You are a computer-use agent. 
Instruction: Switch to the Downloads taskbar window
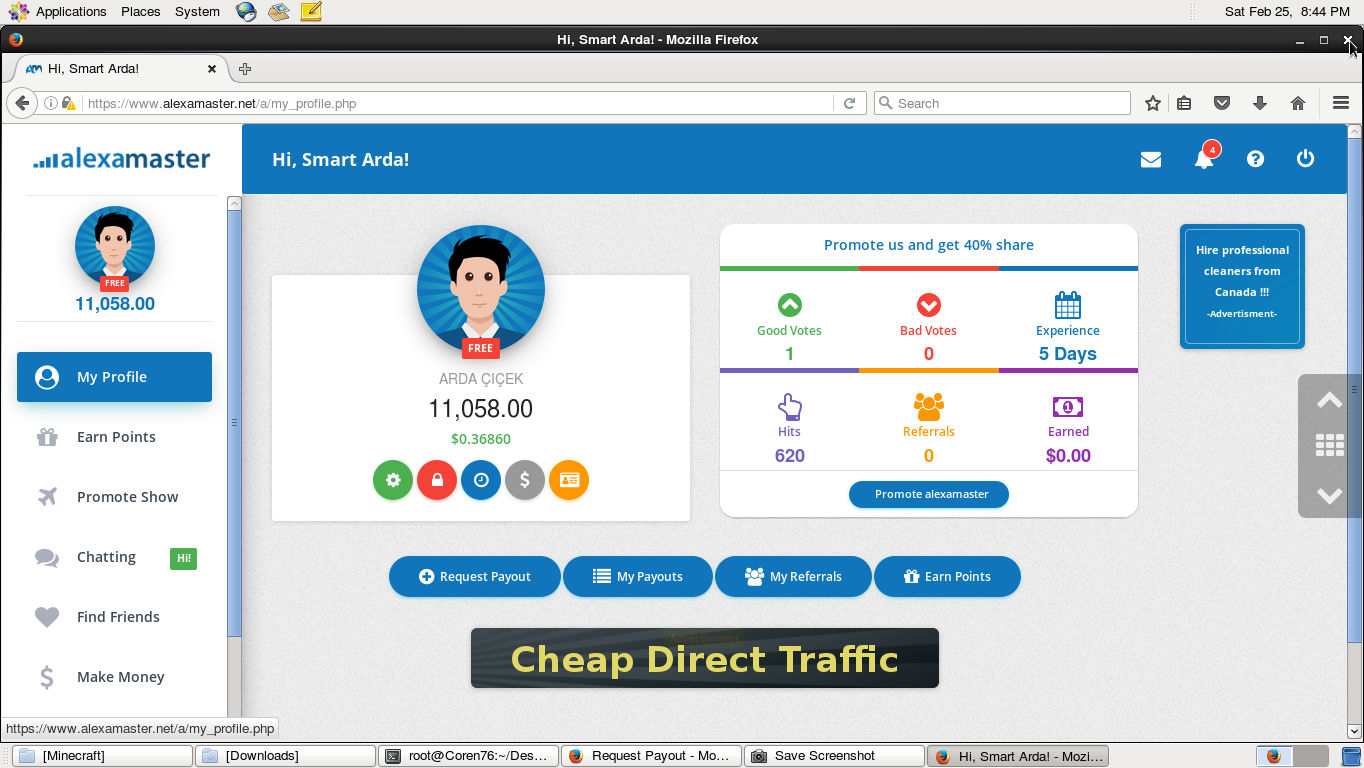coord(284,756)
